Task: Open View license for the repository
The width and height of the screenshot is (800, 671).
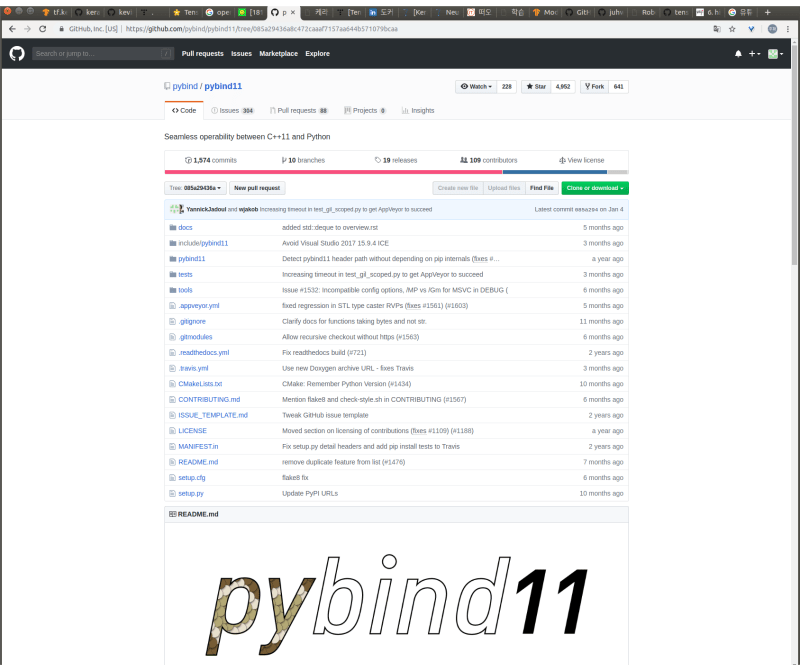Action: (585, 159)
